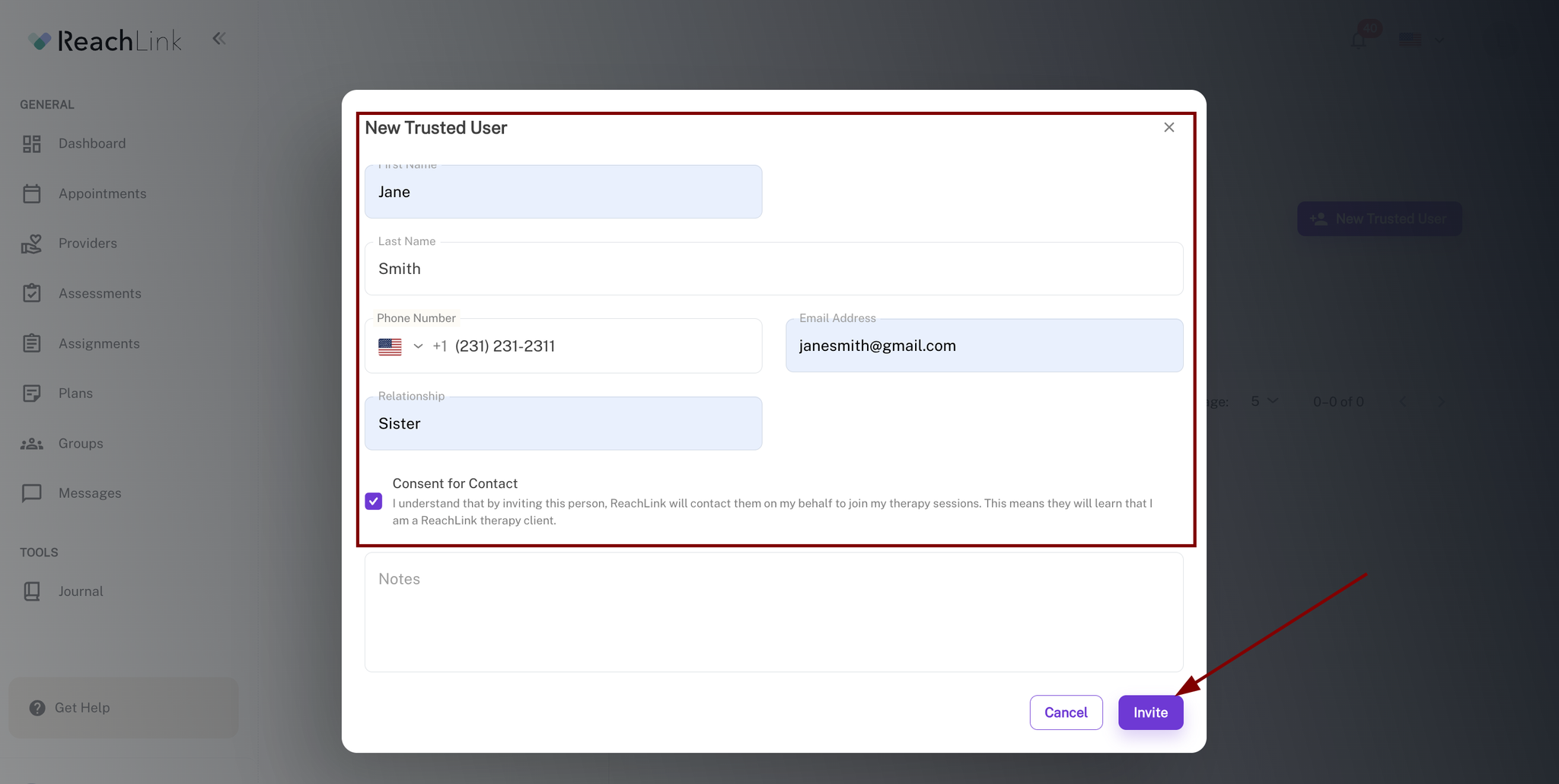Select Plans in sidebar
The image size is (1559, 784).
click(x=76, y=394)
